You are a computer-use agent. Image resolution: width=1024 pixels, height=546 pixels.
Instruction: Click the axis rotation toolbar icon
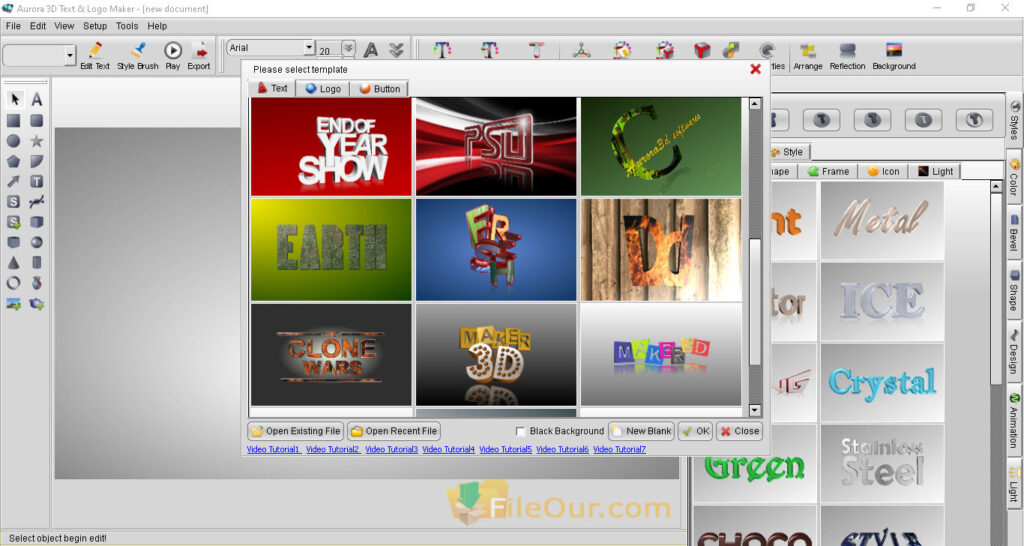[x=581, y=50]
